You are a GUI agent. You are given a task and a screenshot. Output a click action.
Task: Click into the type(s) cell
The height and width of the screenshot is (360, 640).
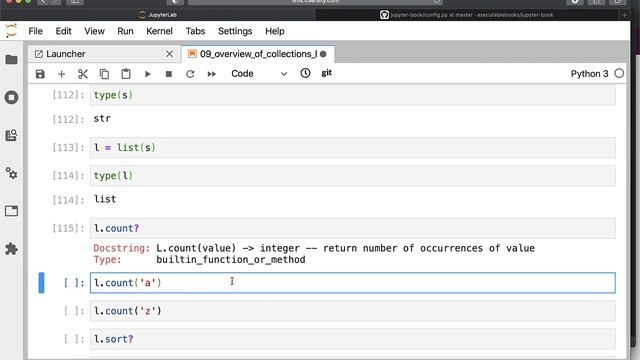(353, 95)
